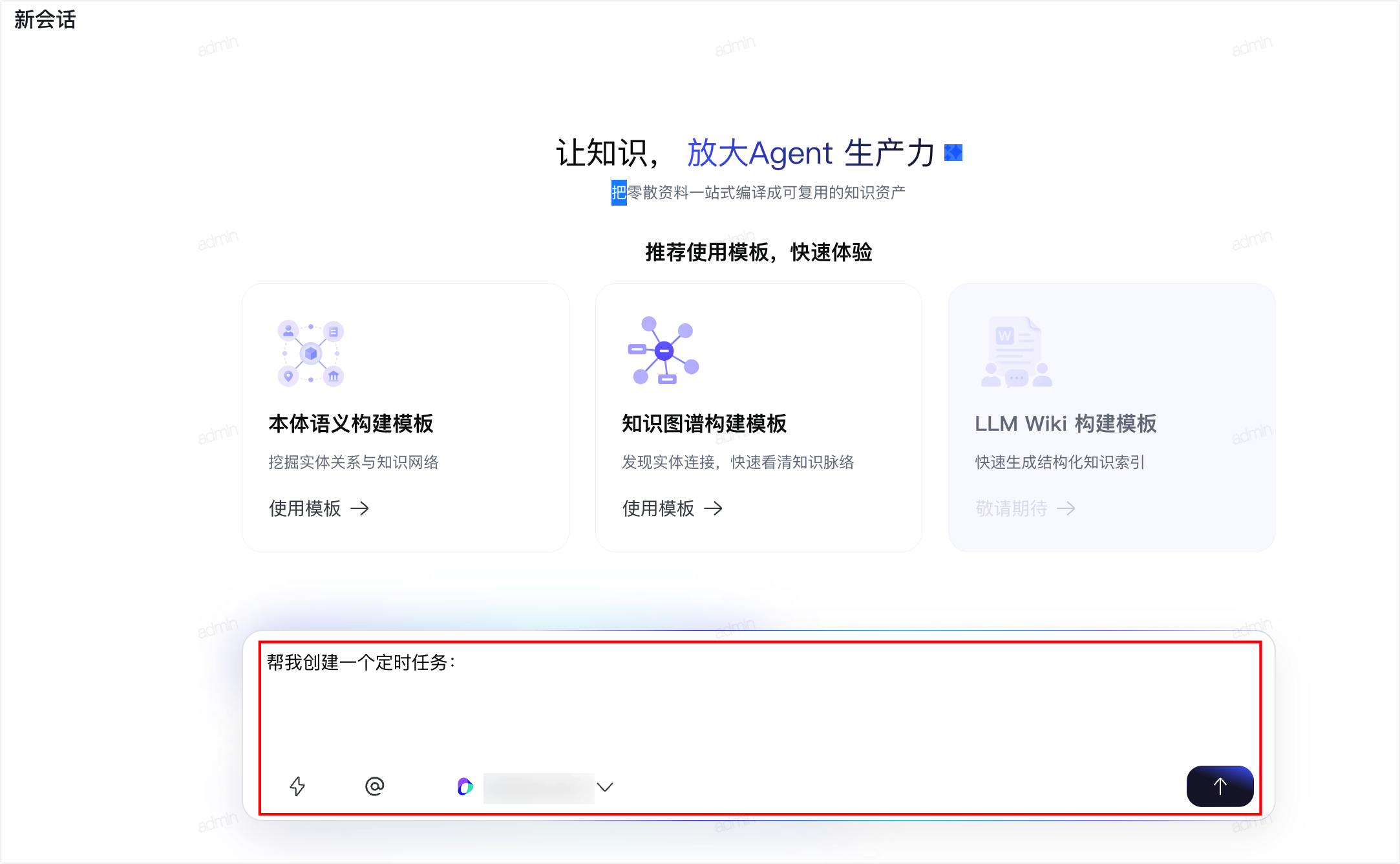The image size is (1400, 864).
Task: Click the 本体语义构建模板 card title
Action: (351, 424)
